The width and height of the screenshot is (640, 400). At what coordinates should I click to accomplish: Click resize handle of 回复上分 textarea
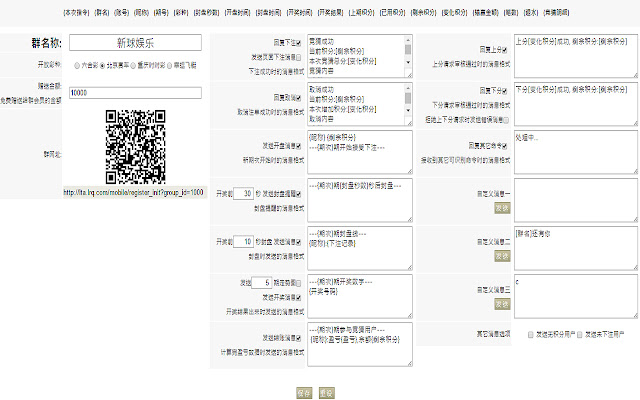coord(635,75)
